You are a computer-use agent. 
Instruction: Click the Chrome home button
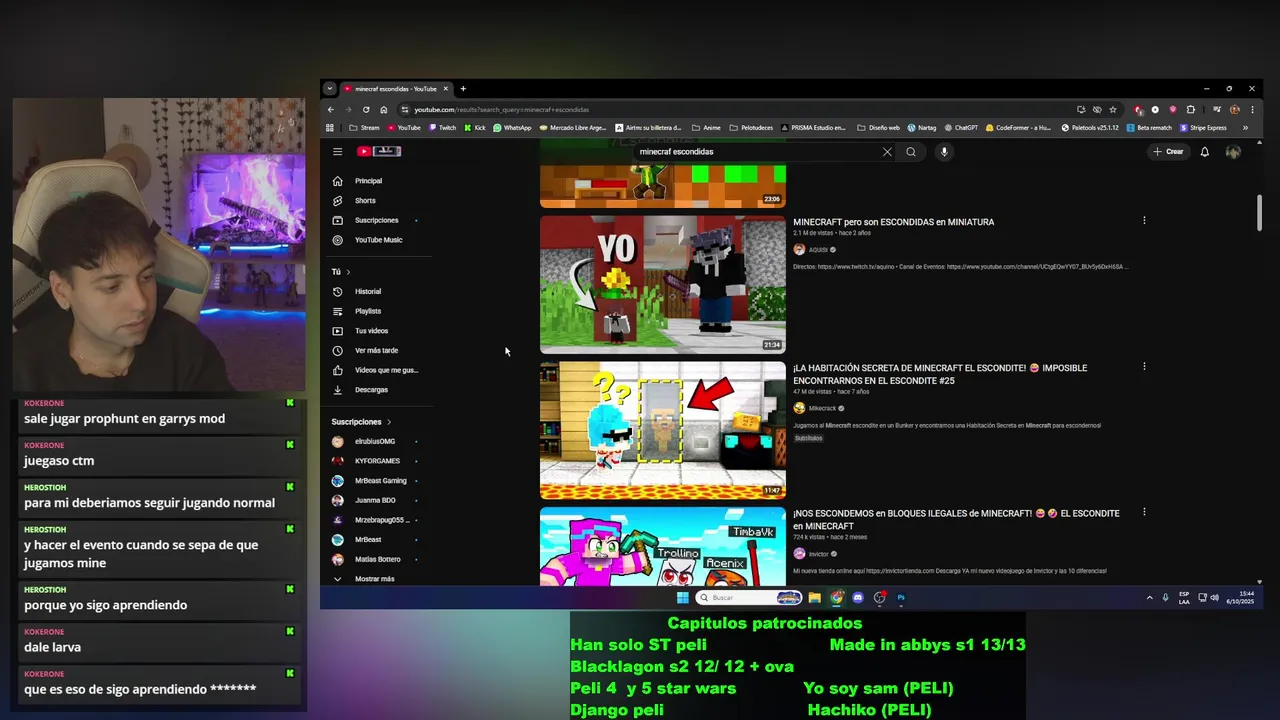[x=384, y=110]
